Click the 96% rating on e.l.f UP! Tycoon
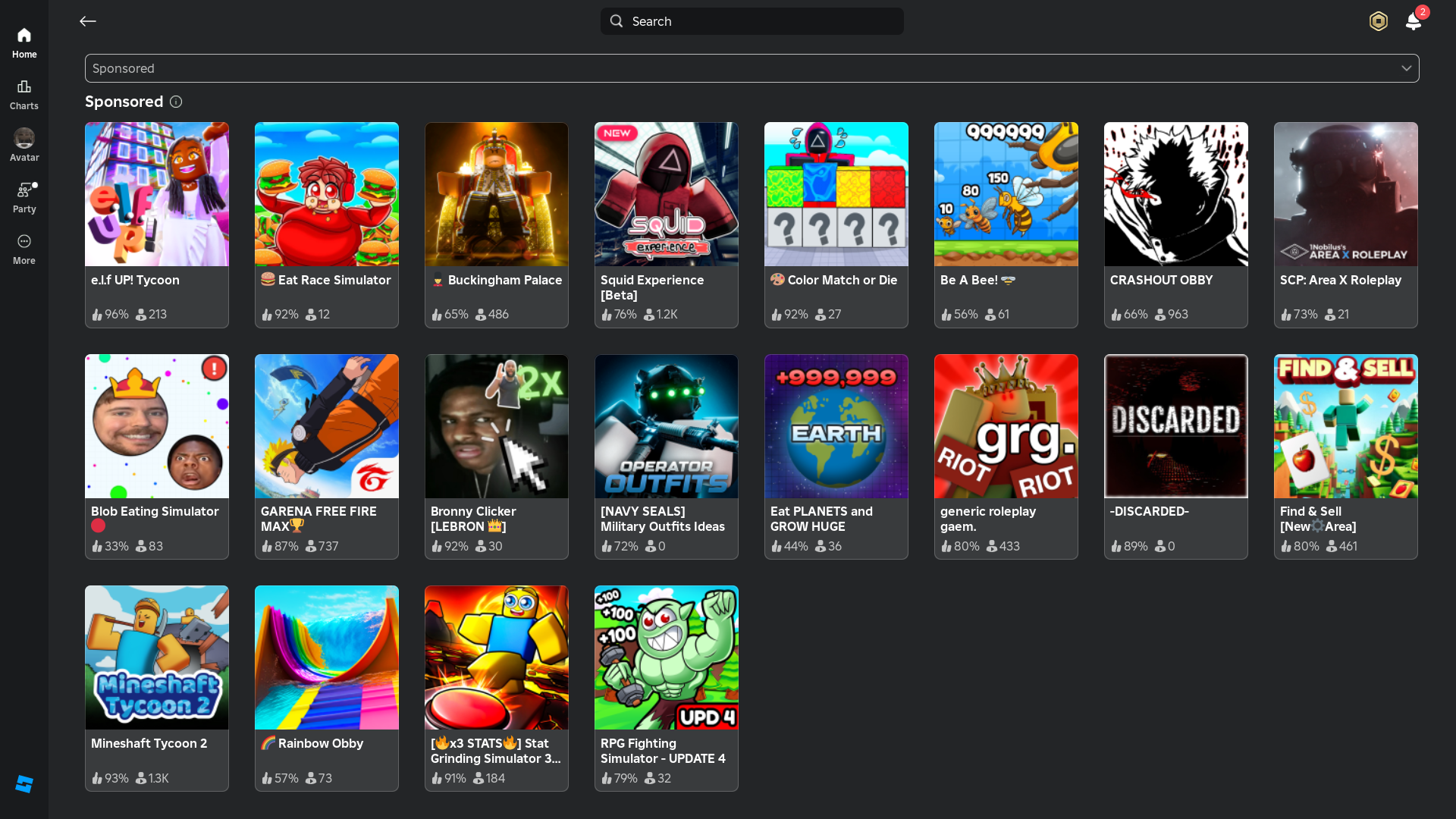The height and width of the screenshot is (819, 1456). pos(111,314)
